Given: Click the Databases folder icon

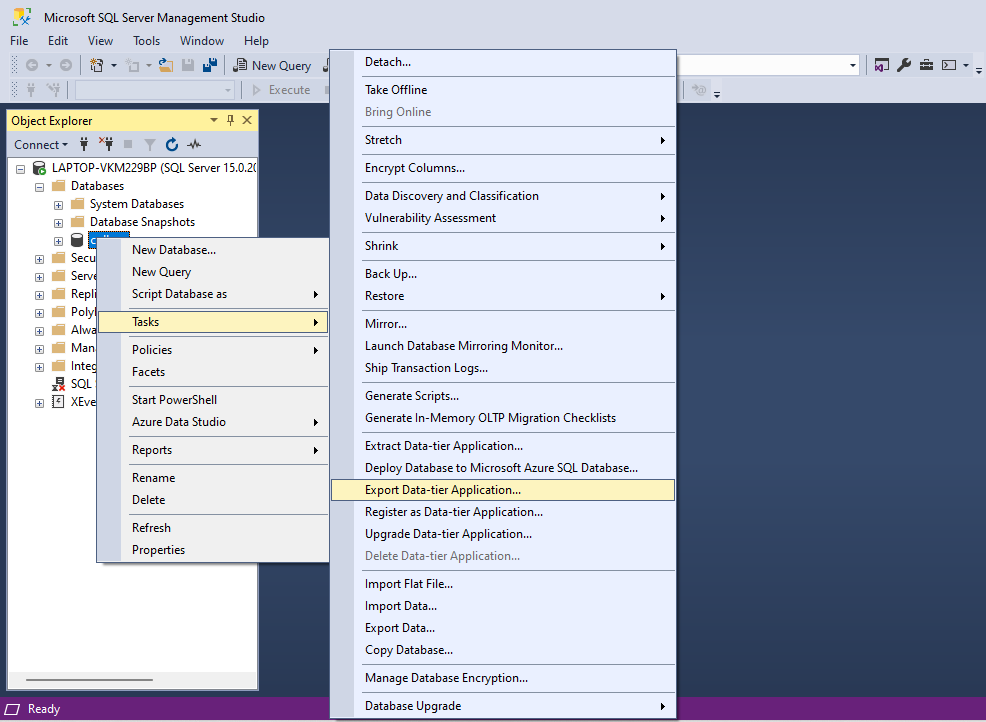Looking at the screenshot, I should point(58,186).
